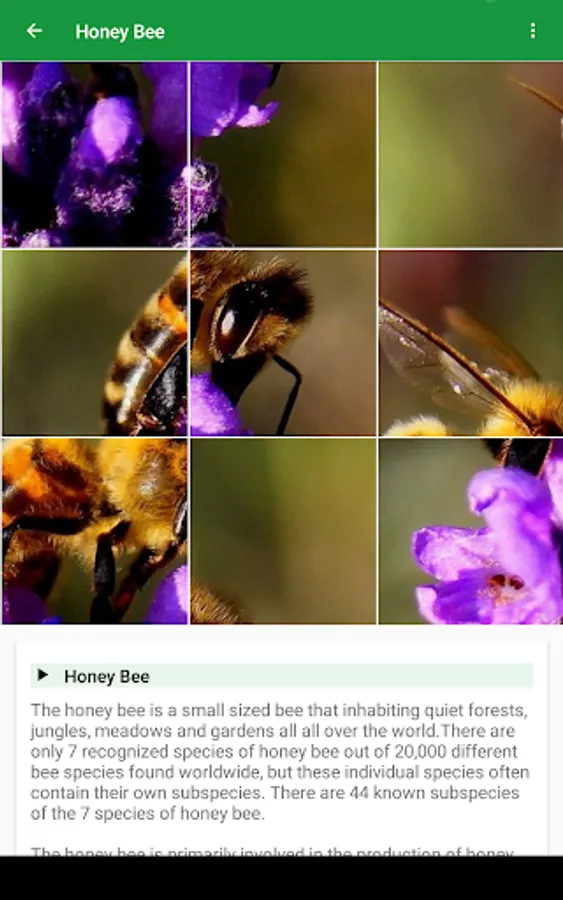Tap the Honey Bee title in toolbar

120,32
